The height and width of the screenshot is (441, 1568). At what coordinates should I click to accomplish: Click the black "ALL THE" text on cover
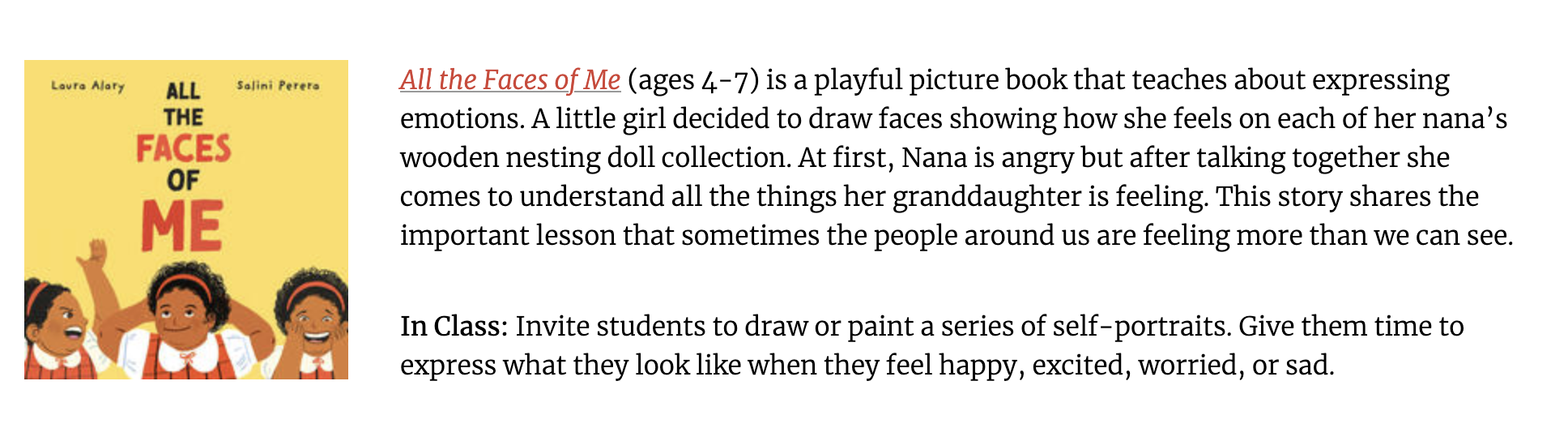click(183, 104)
